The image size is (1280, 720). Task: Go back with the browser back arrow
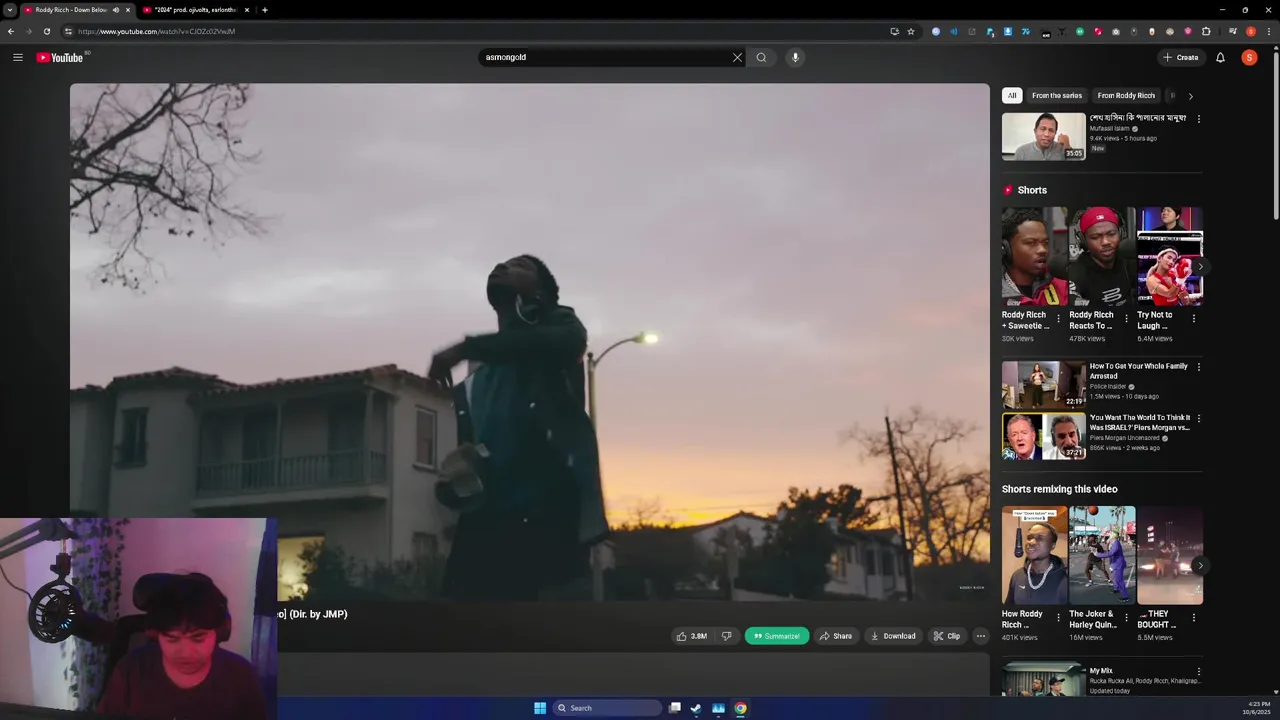click(x=11, y=31)
